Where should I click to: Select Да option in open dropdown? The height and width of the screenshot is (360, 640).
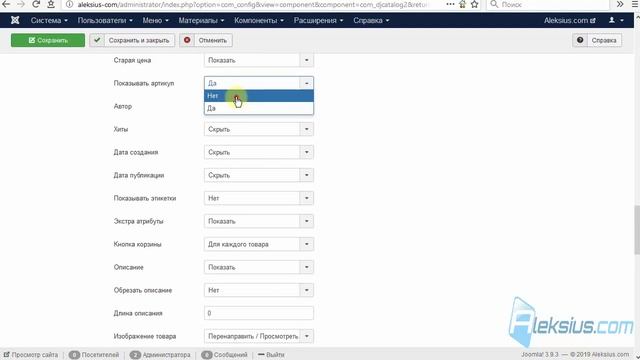pyautogui.click(x=259, y=108)
